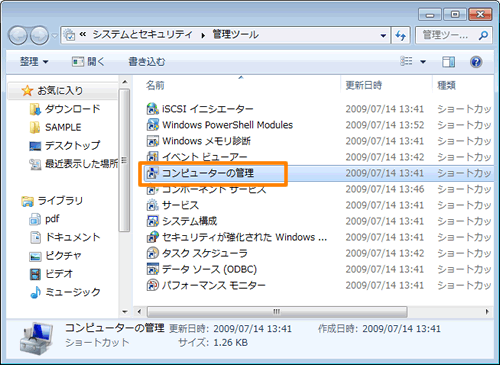This screenshot has height=365, width=500.
Task: Click the horizontal scrollbar thumb
Action: coord(277,312)
